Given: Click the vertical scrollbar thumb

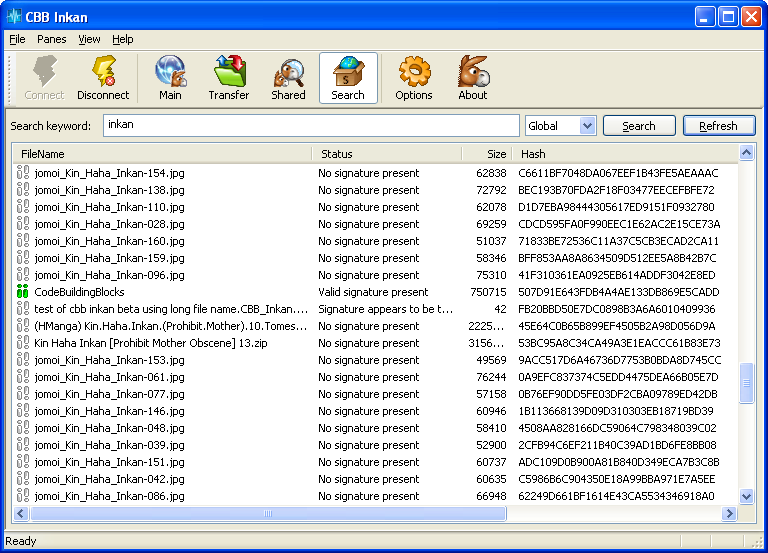Looking at the screenshot, I should tap(746, 383).
